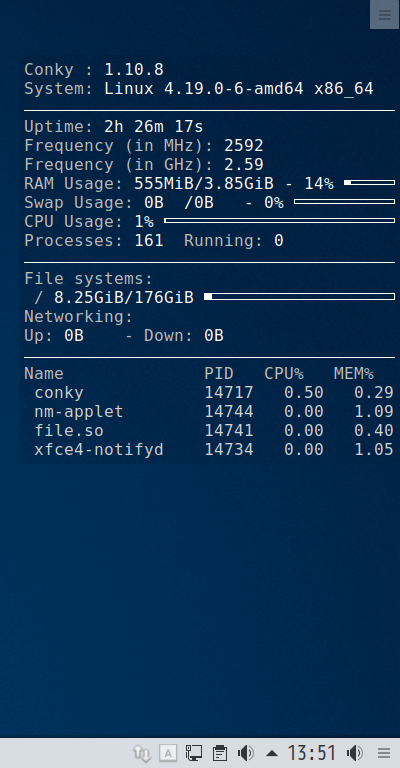This screenshot has width=400, height=768.
Task: Click the 'File systems:' heading
Action: pos(89,279)
